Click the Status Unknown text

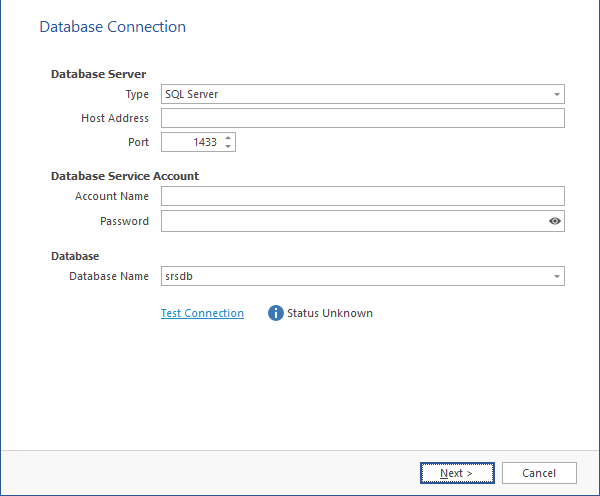click(x=329, y=313)
